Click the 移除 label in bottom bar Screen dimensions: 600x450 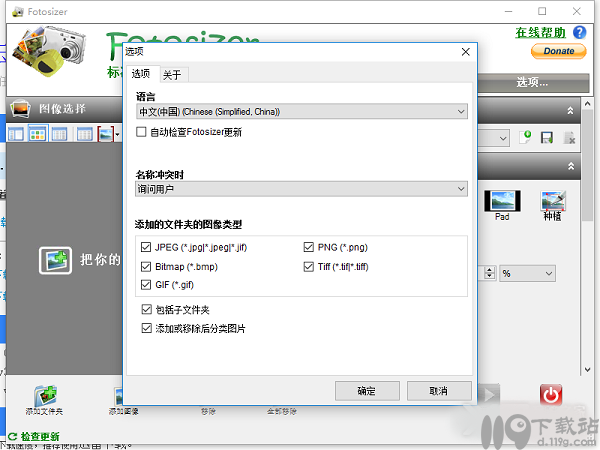tap(208, 411)
